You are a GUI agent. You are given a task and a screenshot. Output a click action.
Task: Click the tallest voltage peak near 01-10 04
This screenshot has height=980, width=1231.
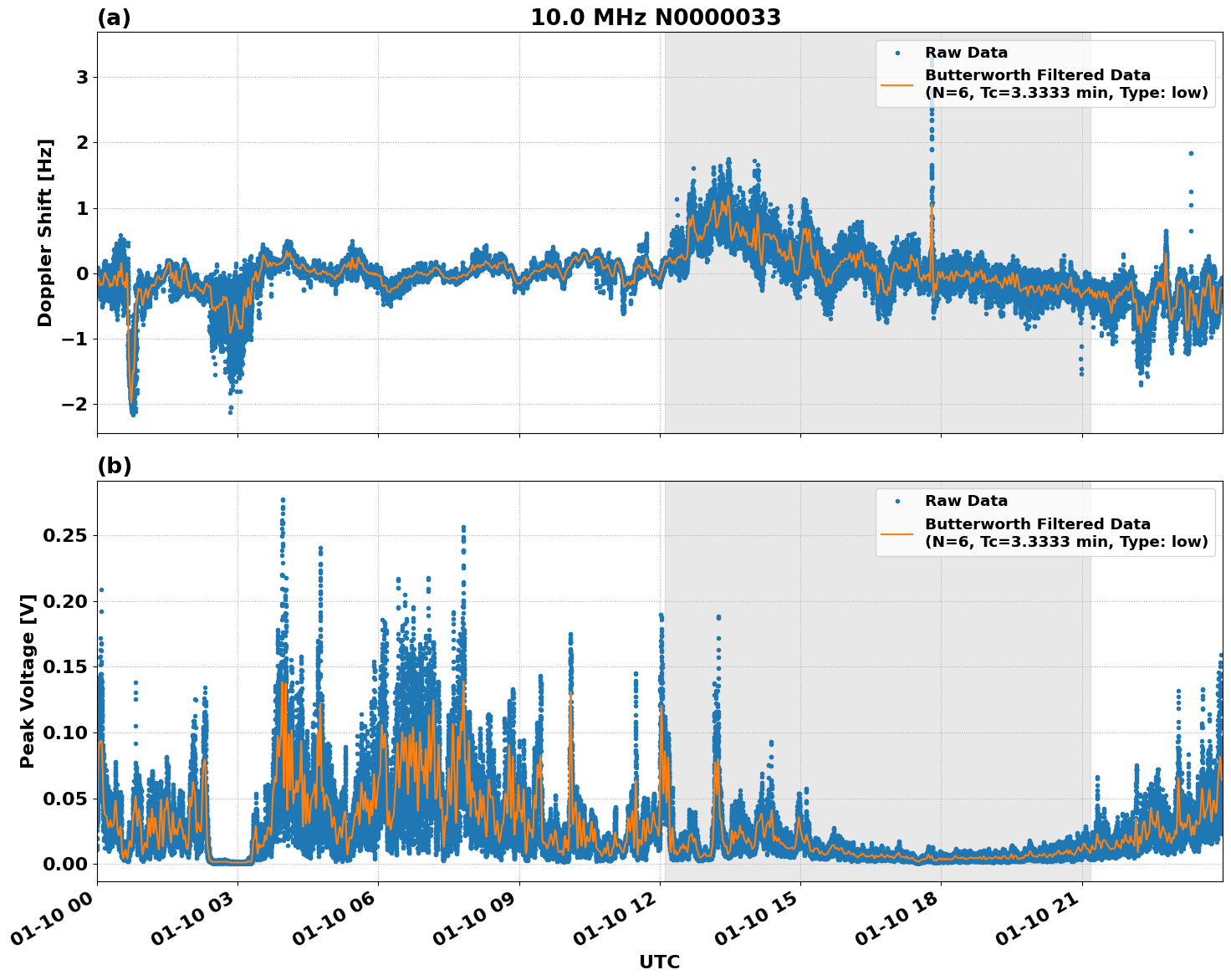coord(283,502)
